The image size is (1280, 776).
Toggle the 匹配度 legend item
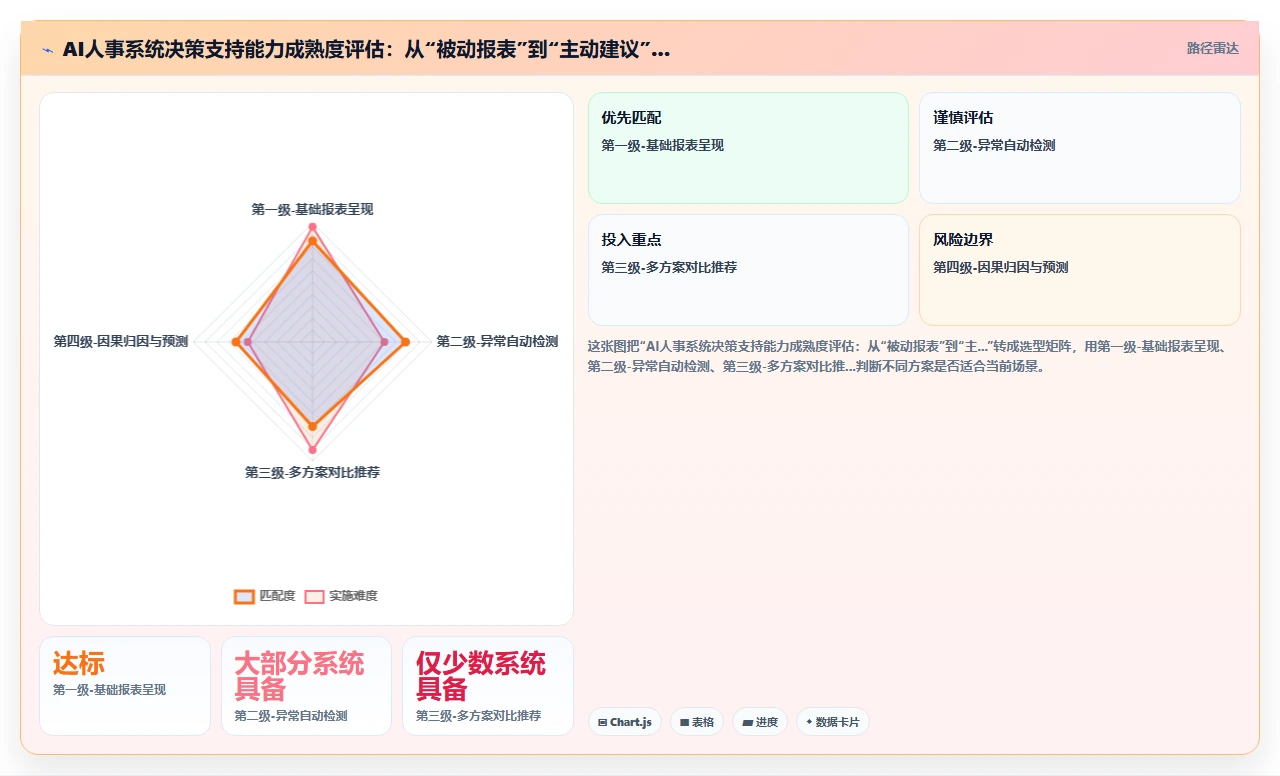[265, 596]
